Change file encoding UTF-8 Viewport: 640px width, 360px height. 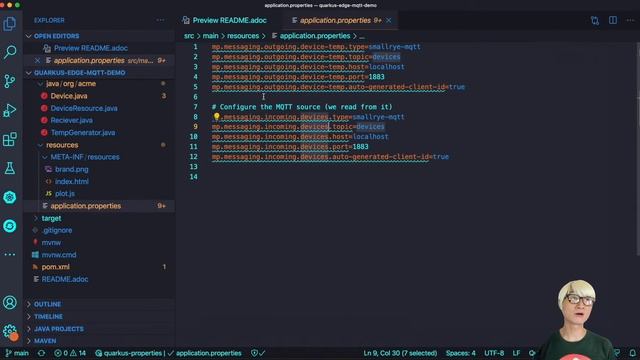494,353
